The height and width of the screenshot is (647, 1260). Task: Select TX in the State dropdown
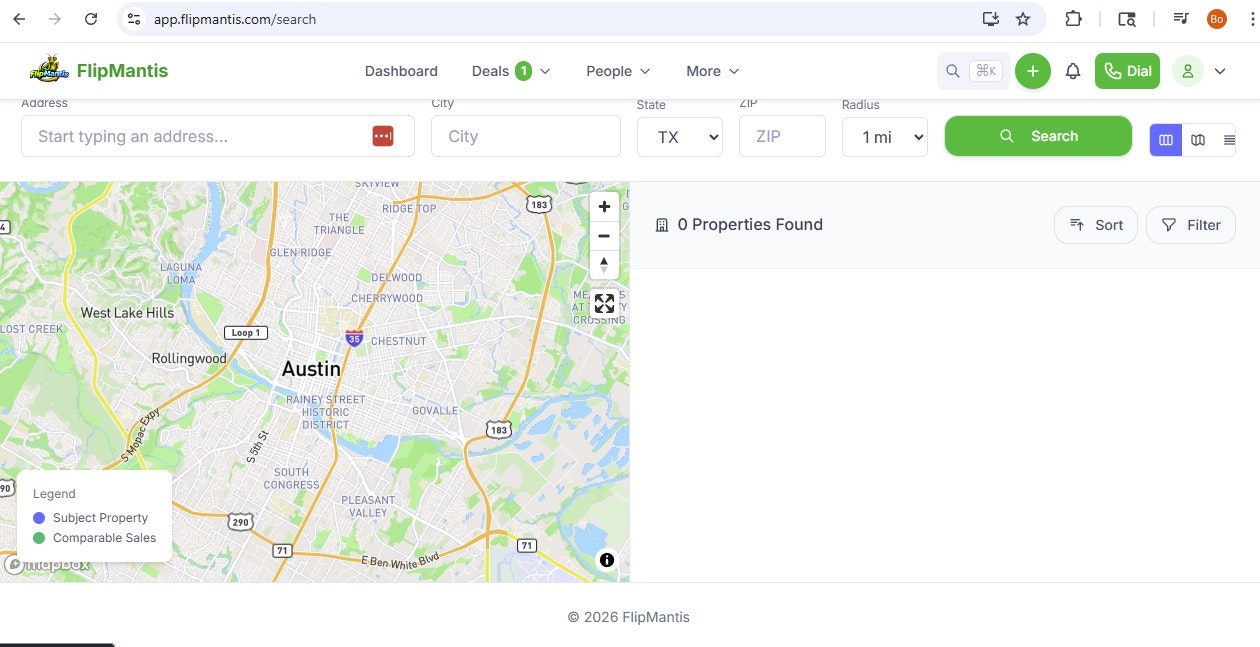tap(679, 137)
